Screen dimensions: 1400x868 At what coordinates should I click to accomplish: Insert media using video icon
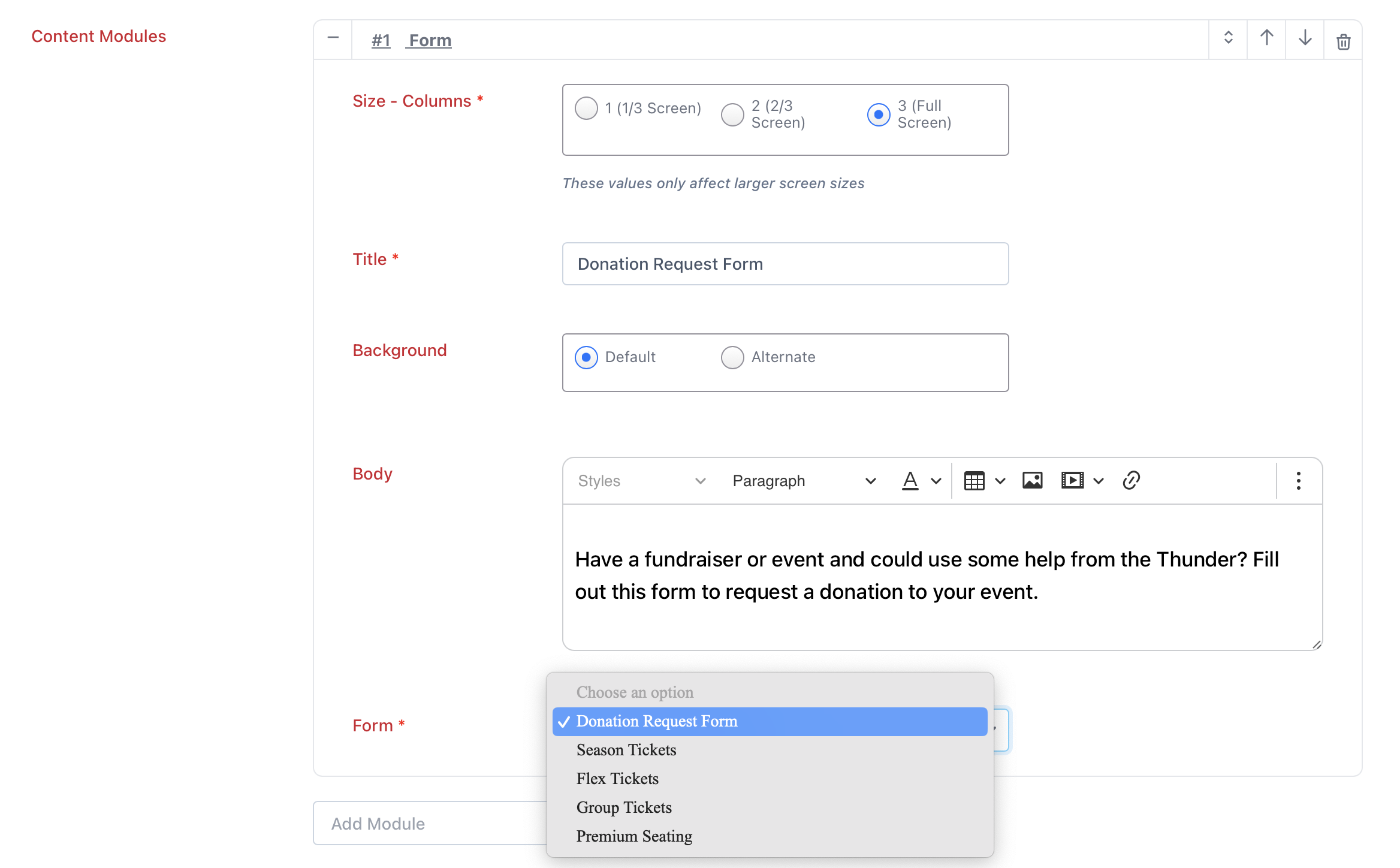click(x=1072, y=481)
